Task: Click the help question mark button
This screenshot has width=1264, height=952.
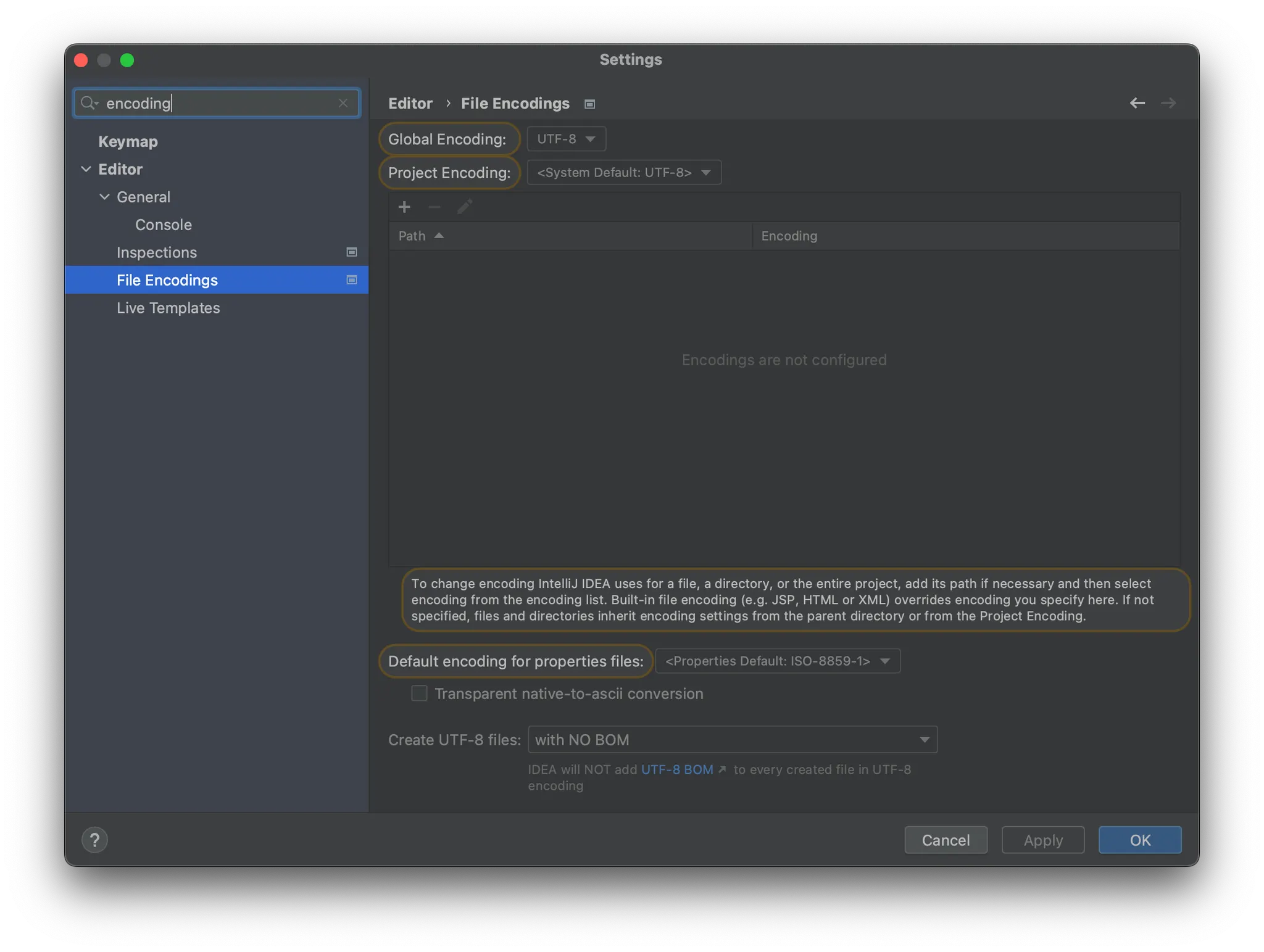Action: (94, 840)
